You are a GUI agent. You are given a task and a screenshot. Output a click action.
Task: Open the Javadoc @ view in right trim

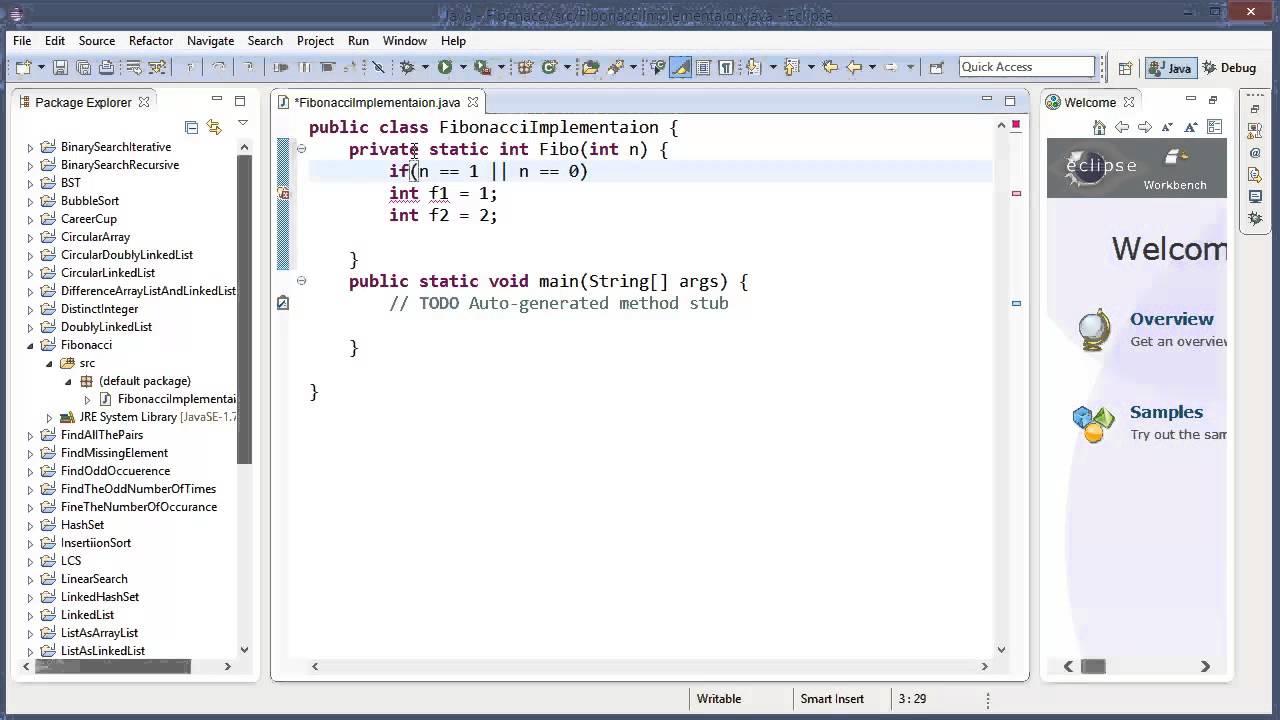tap(1255, 153)
